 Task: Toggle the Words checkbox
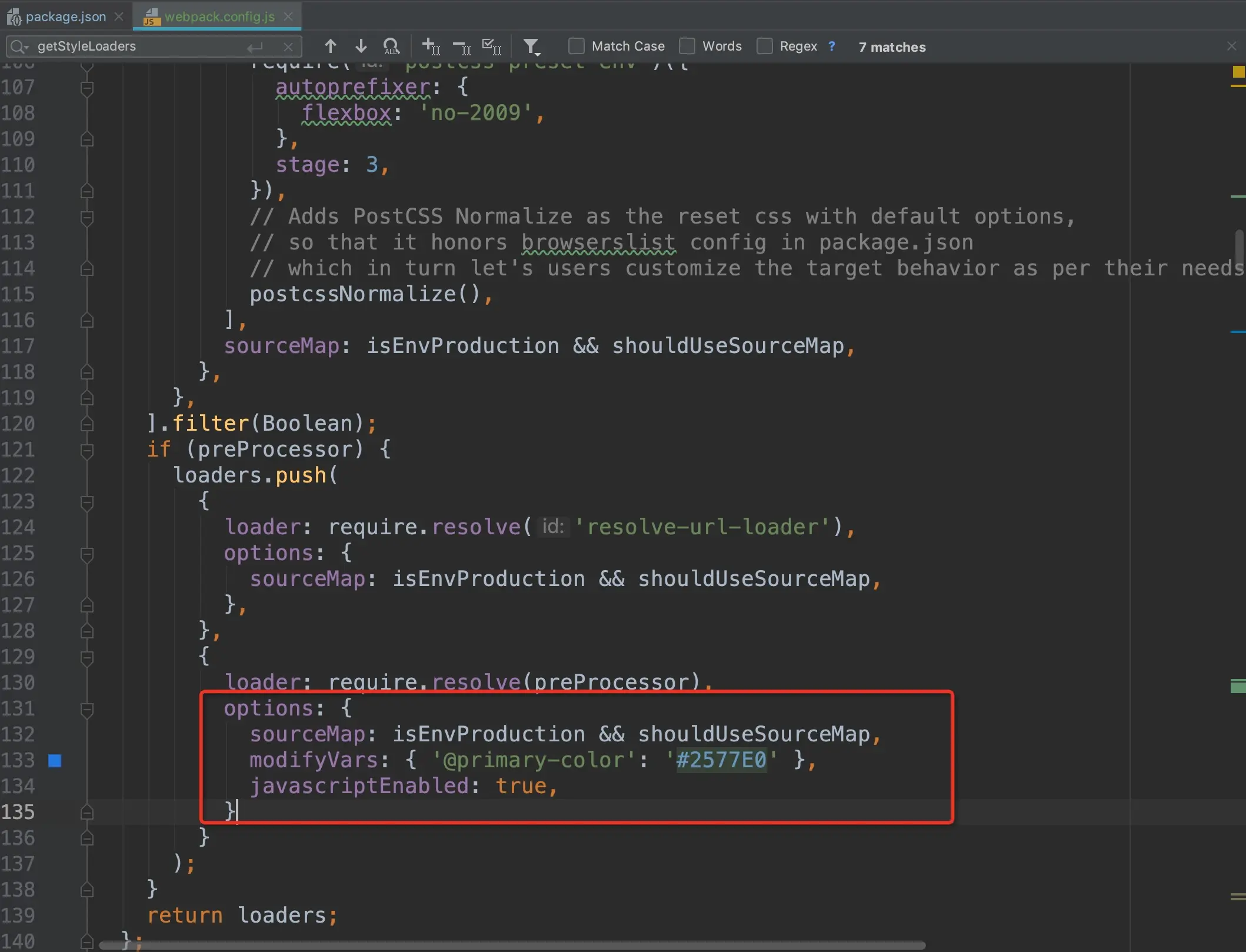687,46
